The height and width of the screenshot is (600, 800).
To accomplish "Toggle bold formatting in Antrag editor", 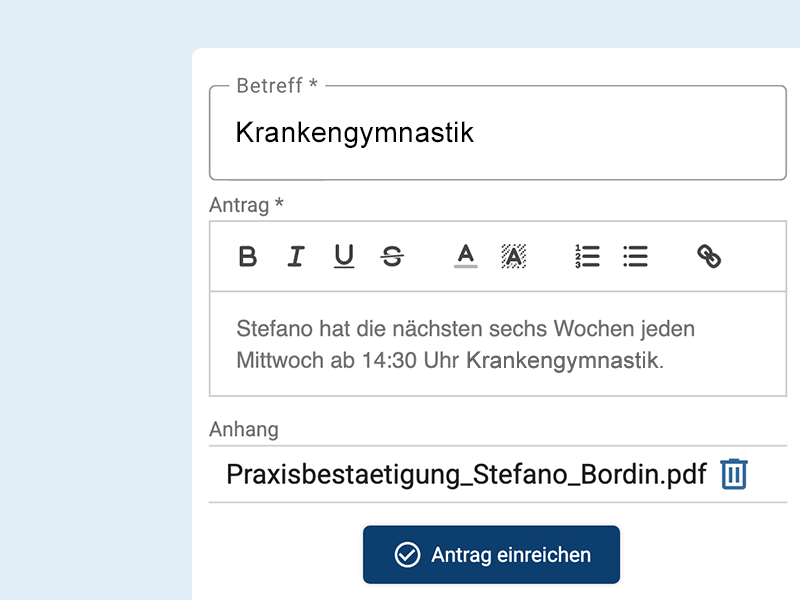I will pos(248,256).
